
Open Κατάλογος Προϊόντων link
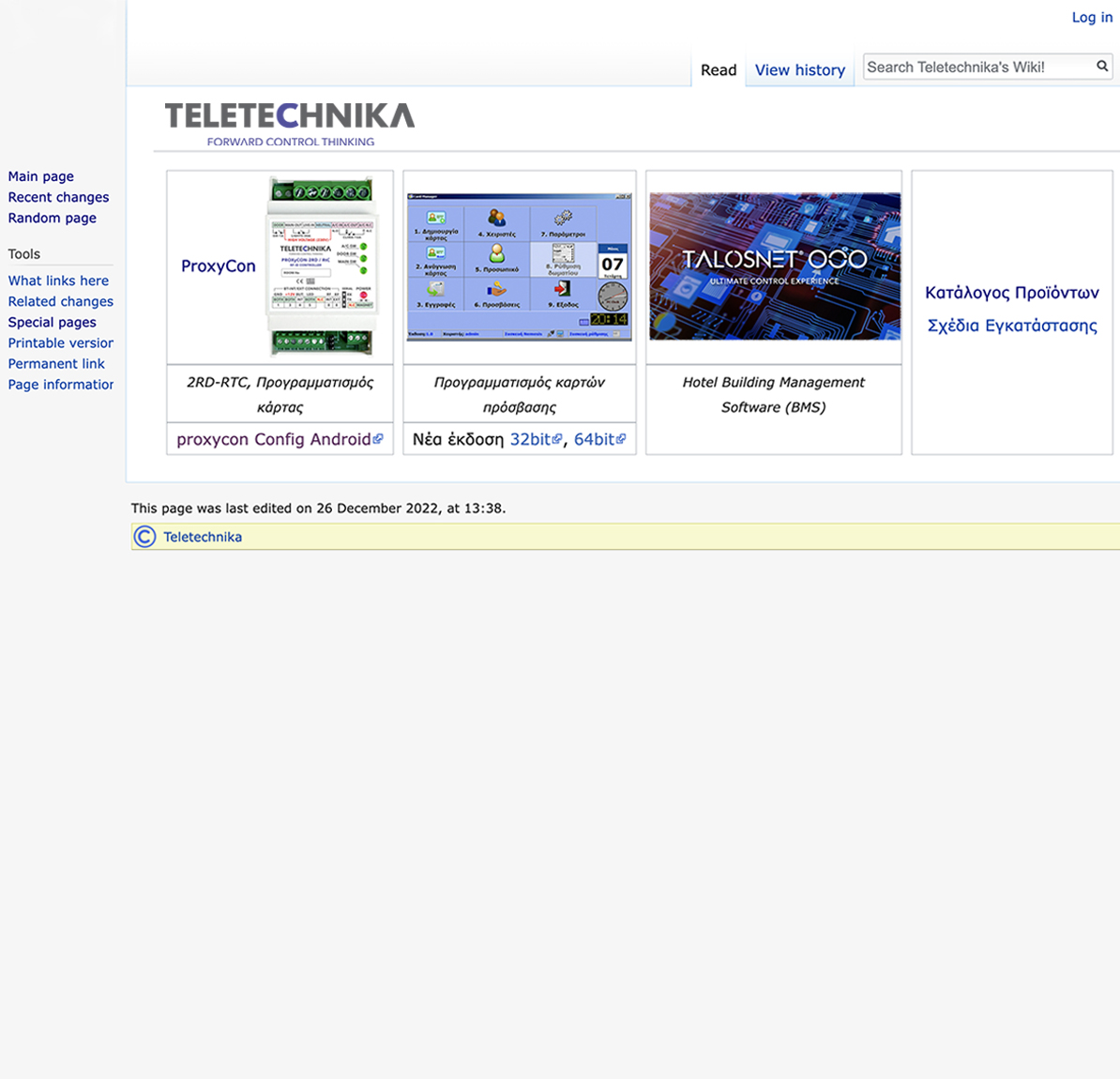(1011, 293)
